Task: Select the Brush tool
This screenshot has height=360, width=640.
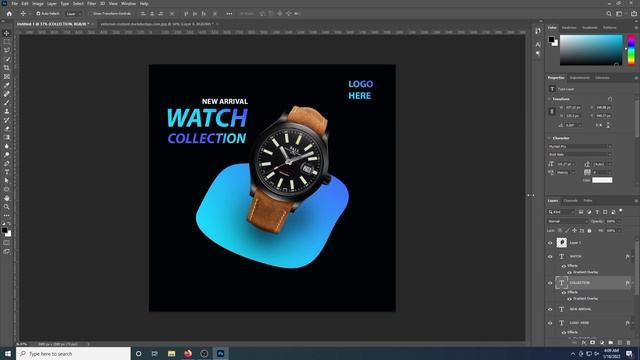Action: tap(7, 102)
